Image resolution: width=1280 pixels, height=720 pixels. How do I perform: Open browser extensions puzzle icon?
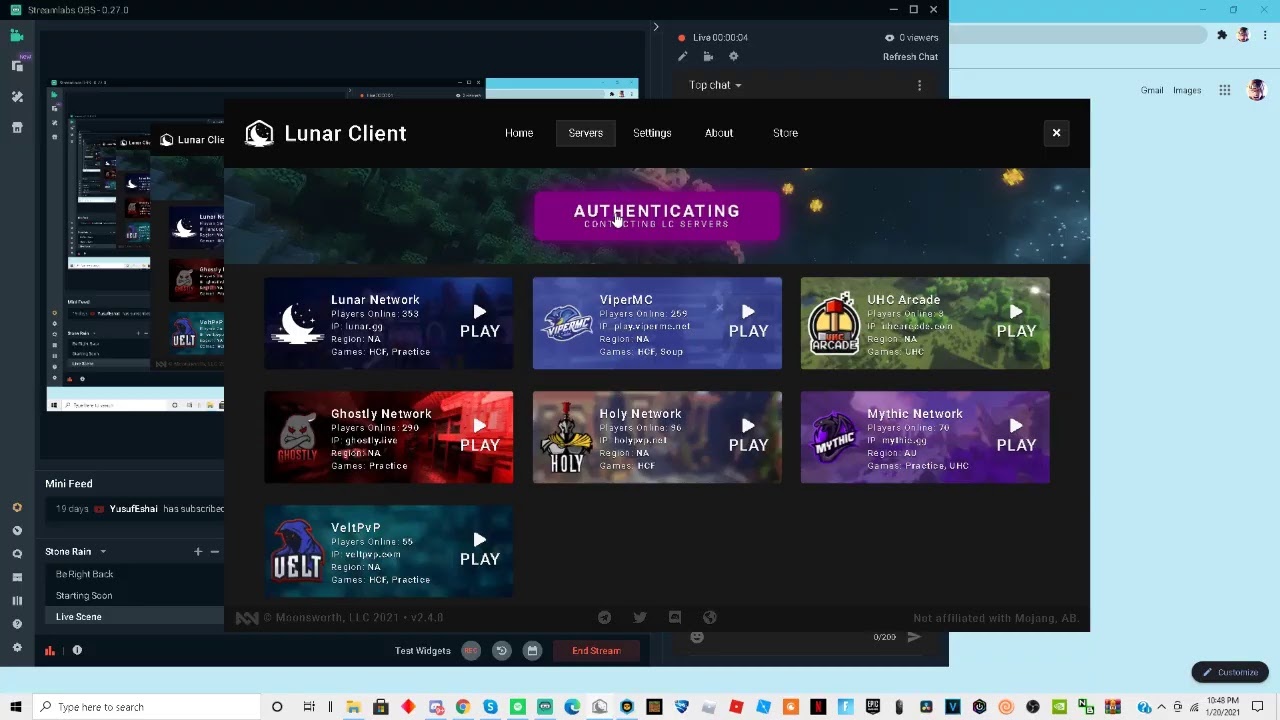pyautogui.click(x=1222, y=35)
